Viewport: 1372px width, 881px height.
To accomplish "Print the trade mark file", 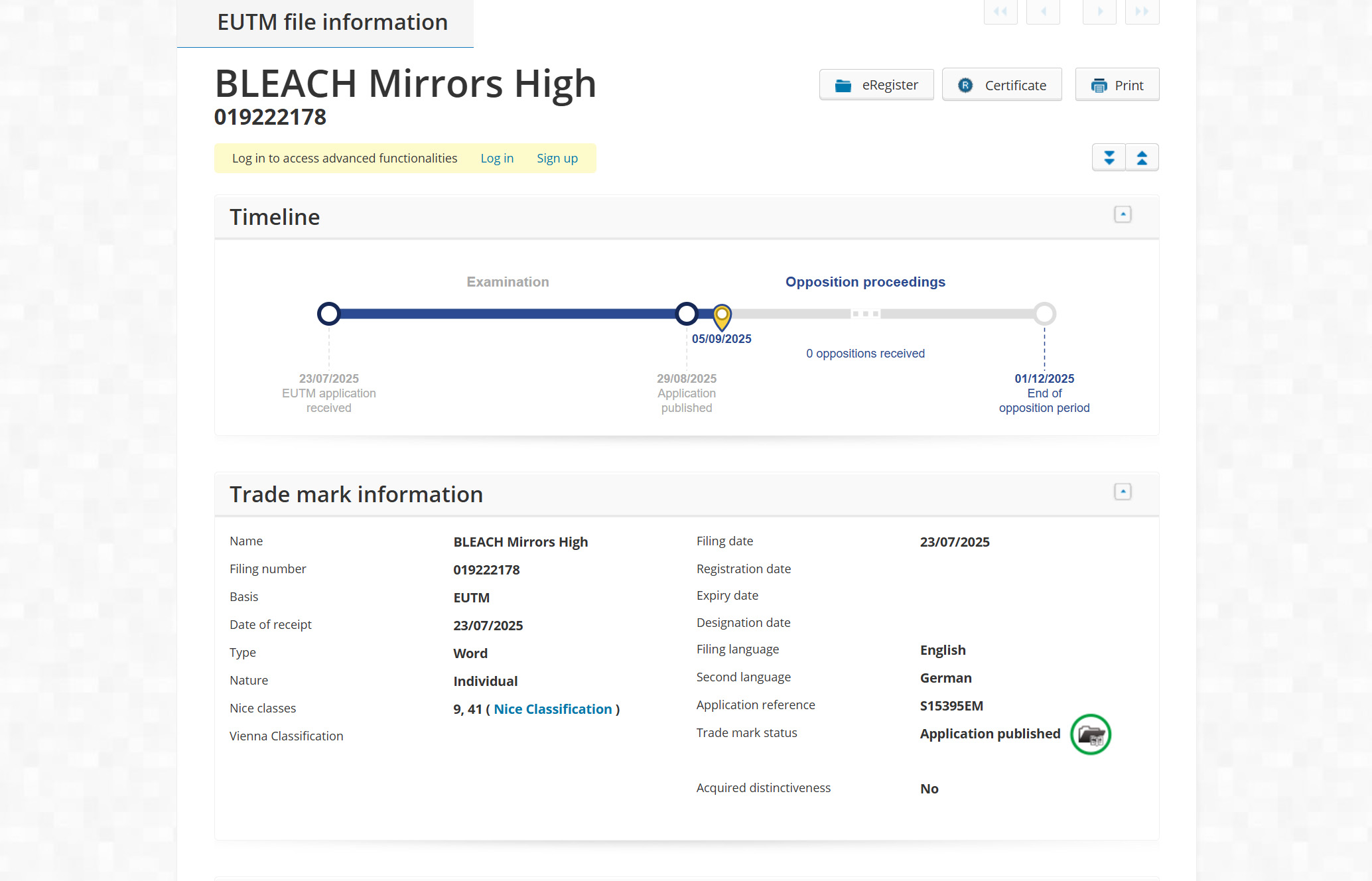I will 1117,85.
